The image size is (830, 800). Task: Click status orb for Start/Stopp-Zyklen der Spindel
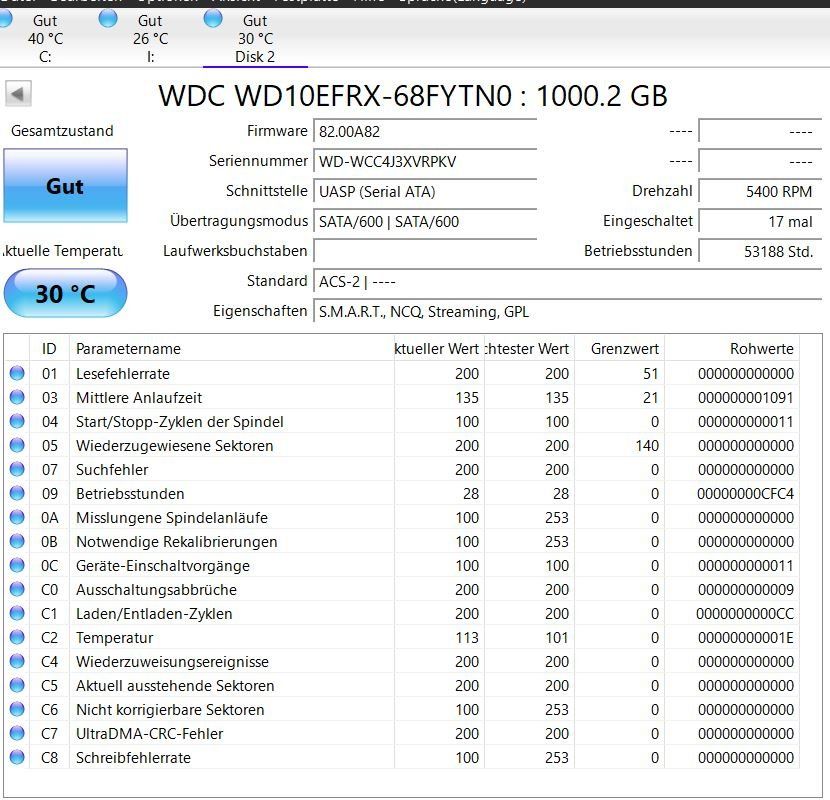pos(17,421)
